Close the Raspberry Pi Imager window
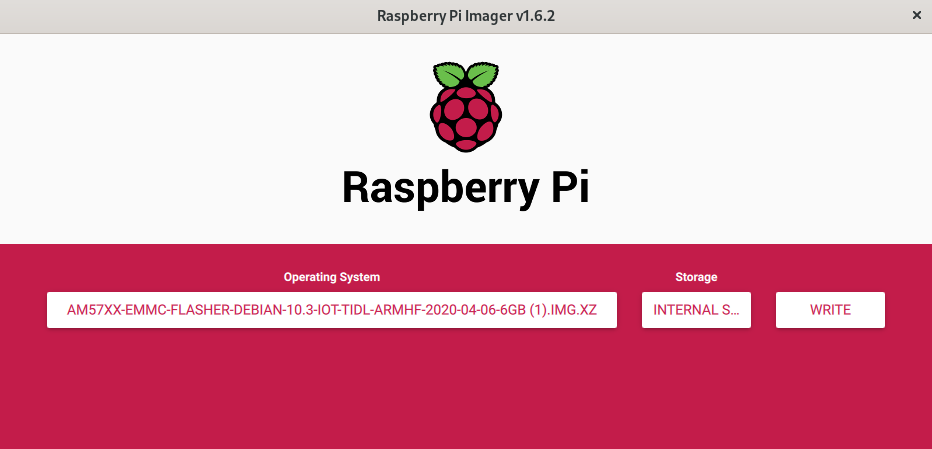 [x=917, y=16]
